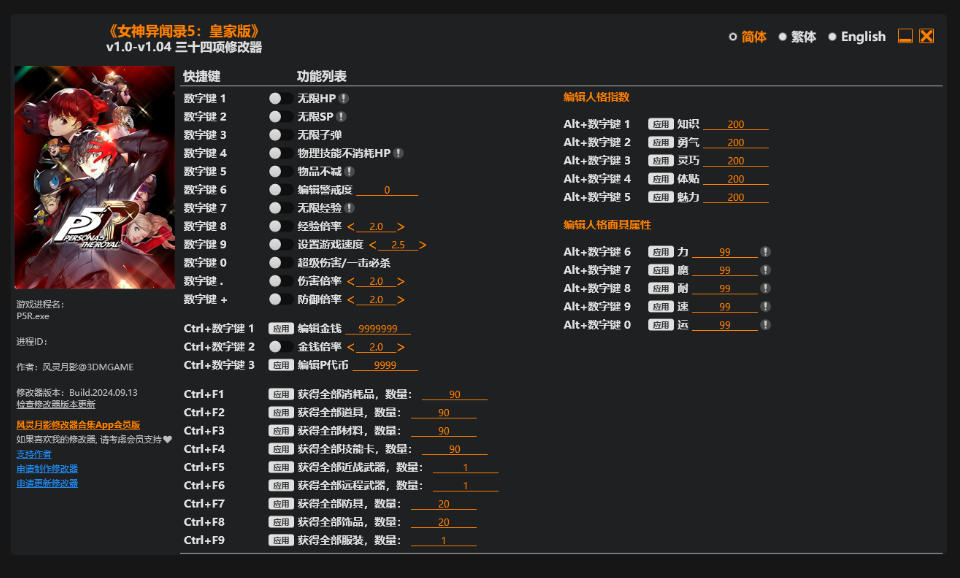The image size is (960, 578).
Task: Enable 编辑警戒度 toggle
Action: click(x=280, y=190)
